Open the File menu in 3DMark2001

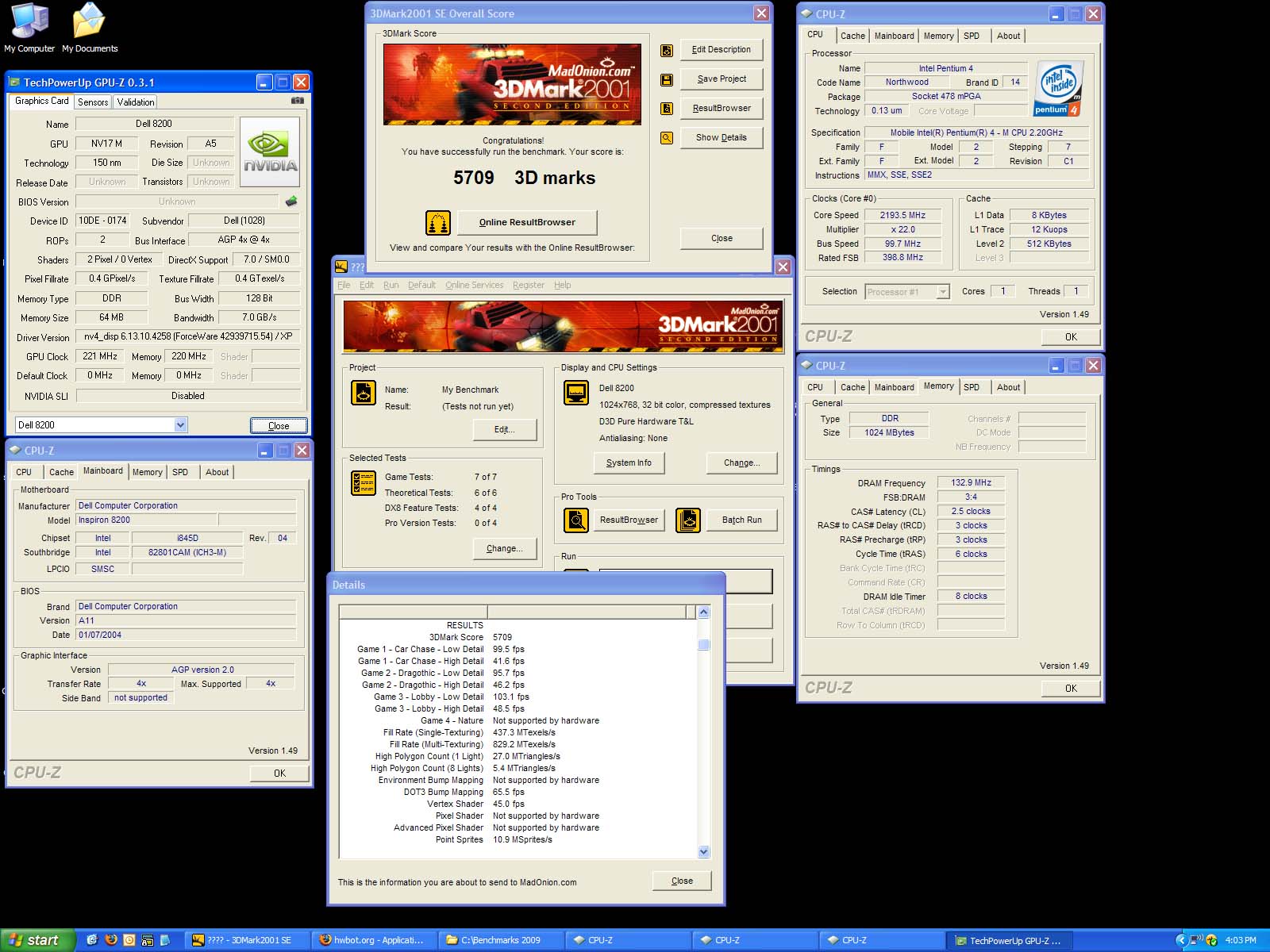pyautogui.click(x=344, y=285)
